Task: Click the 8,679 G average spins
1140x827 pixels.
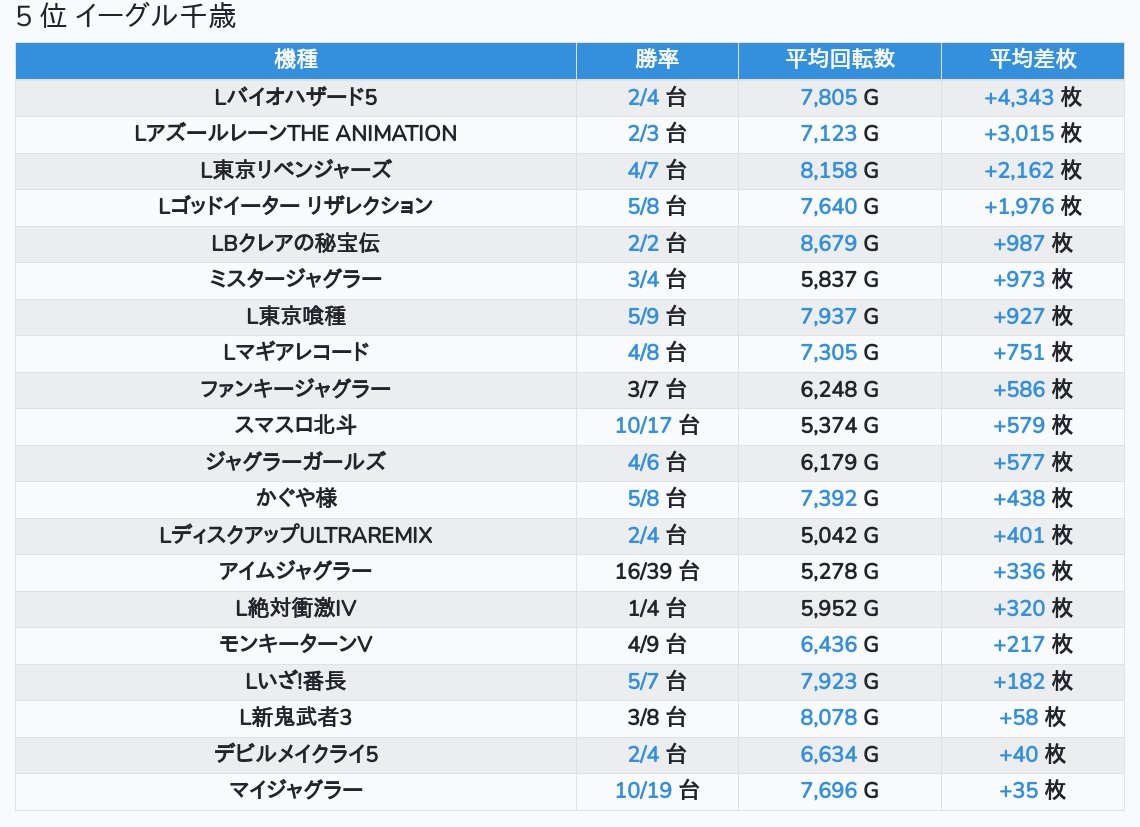Action: click(829, 243)
